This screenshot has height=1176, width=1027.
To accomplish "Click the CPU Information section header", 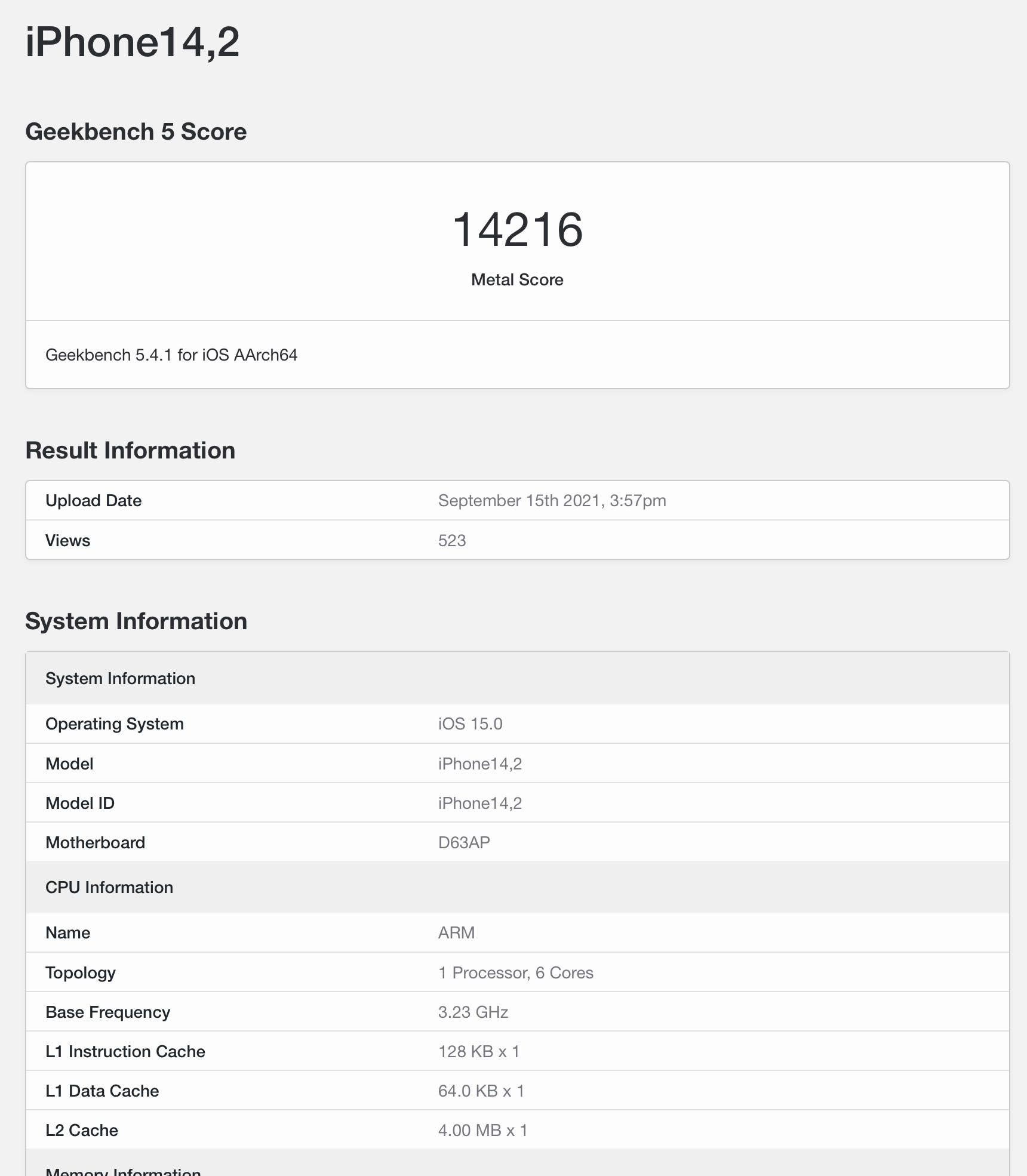I will coord(109,888).
